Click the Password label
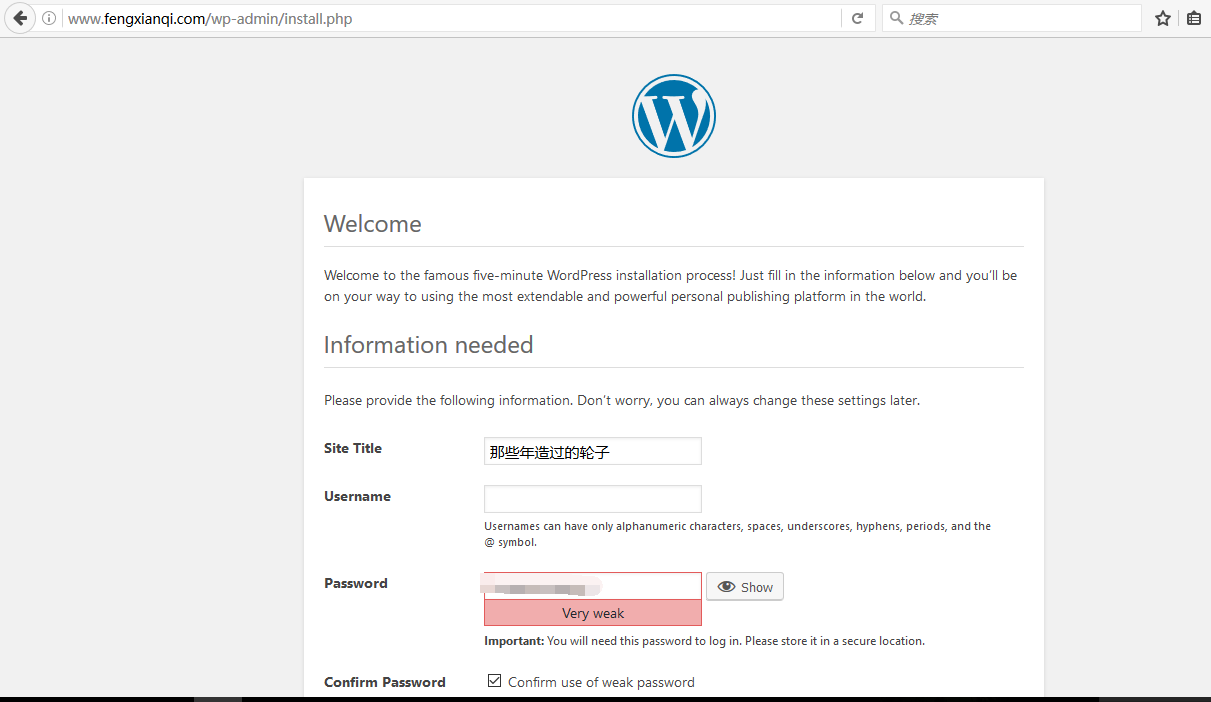The image size is (1211, 702). pos(356,583)
